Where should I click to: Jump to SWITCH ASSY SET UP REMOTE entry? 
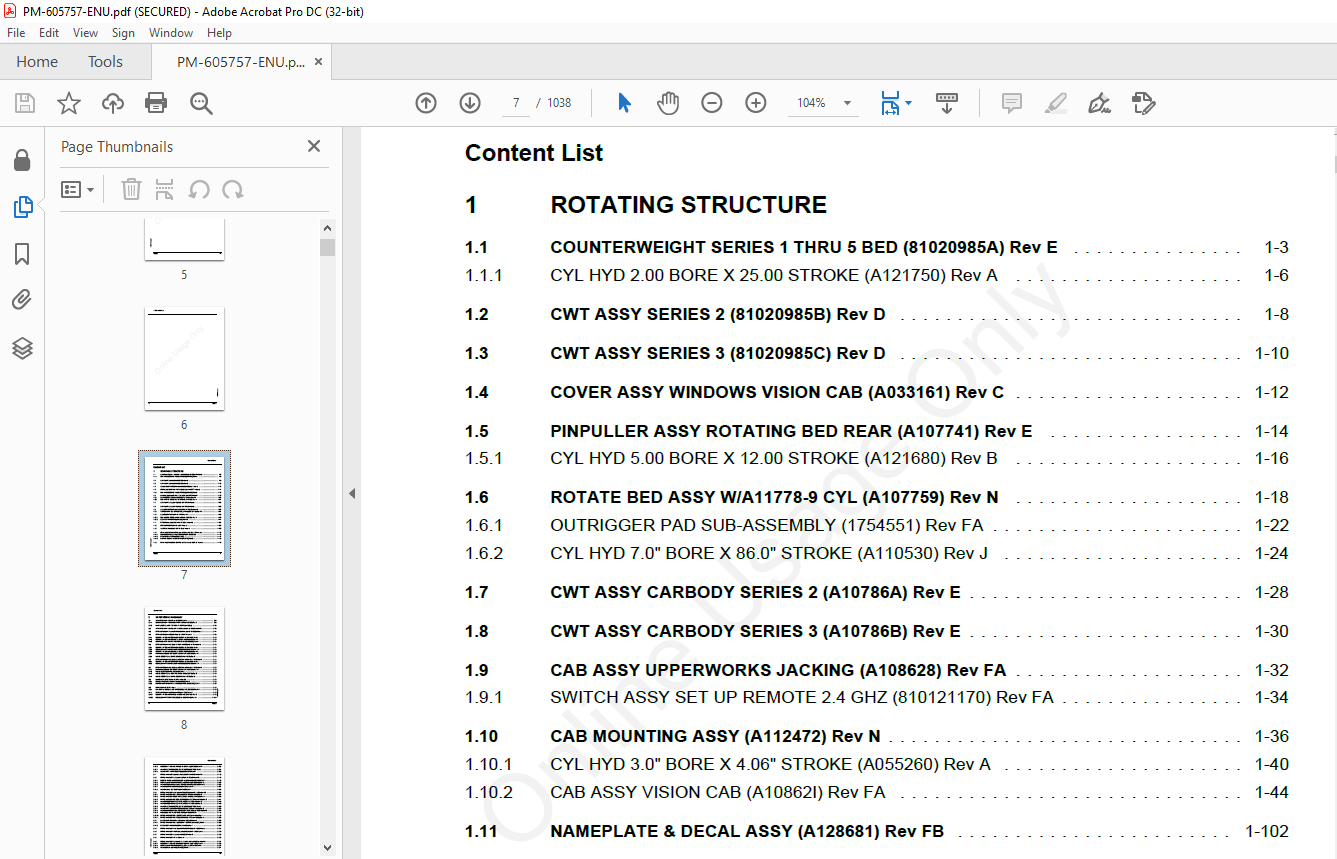pos(876,697)
